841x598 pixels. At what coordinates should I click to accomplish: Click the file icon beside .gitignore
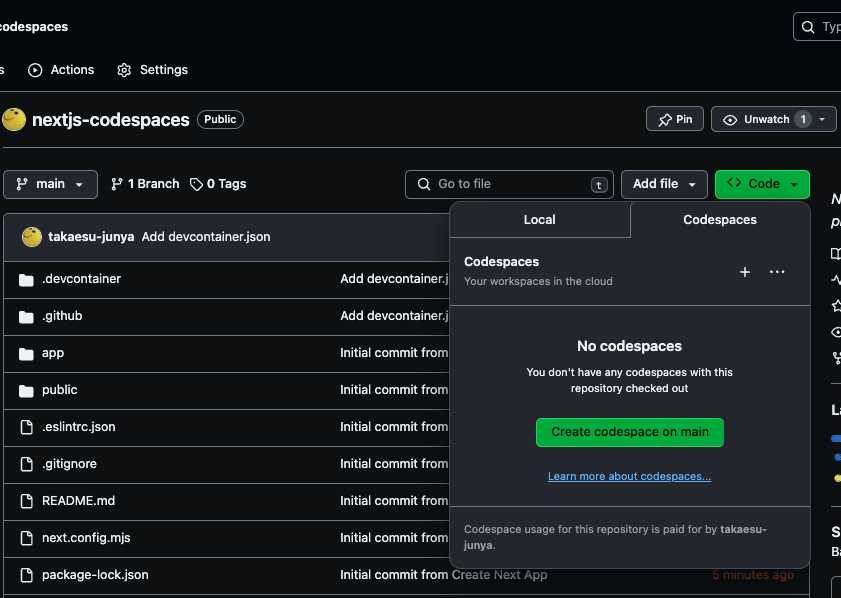tap(26, 464)
